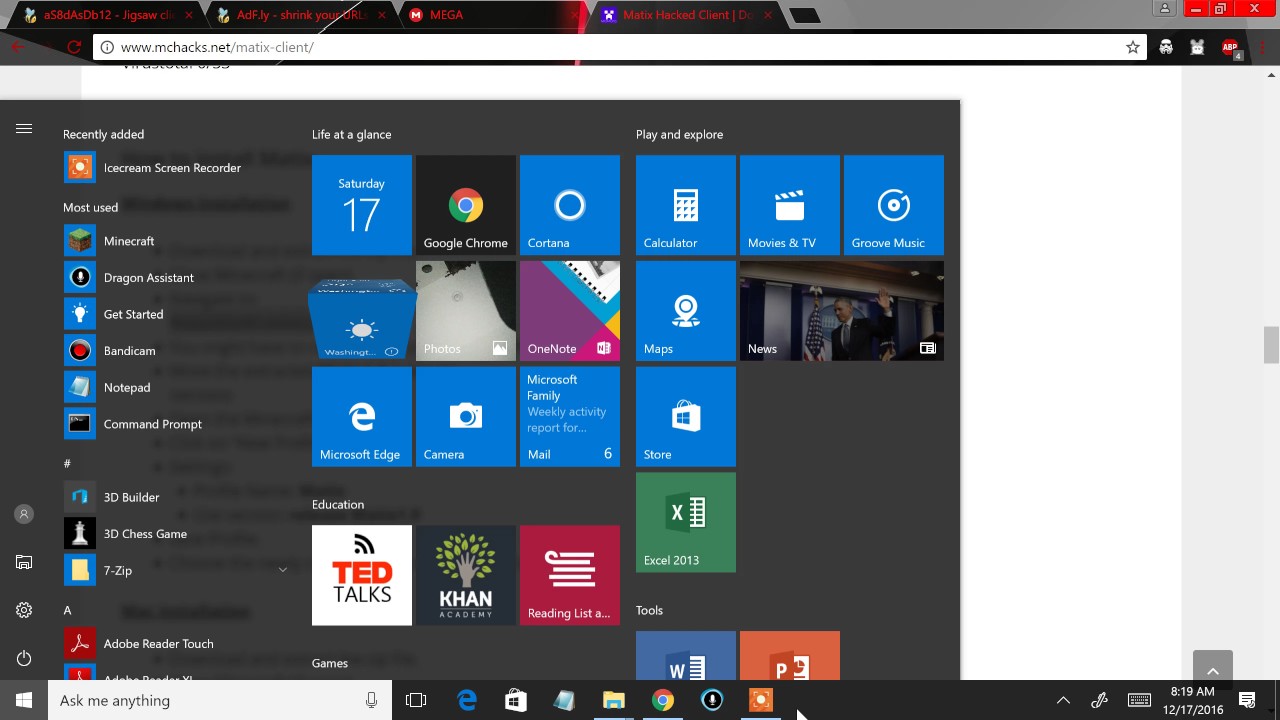The width and height of the screenshot is (1280, 720).
Task: Open the Power options button
Action: [24, 658]
